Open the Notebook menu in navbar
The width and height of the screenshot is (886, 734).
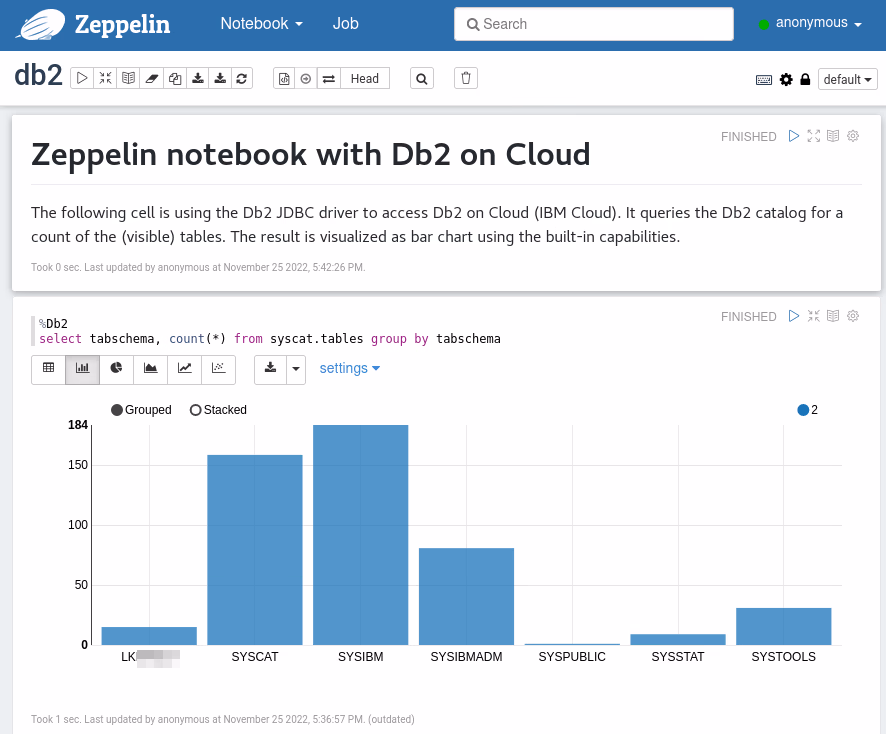[x=261, y=23]
